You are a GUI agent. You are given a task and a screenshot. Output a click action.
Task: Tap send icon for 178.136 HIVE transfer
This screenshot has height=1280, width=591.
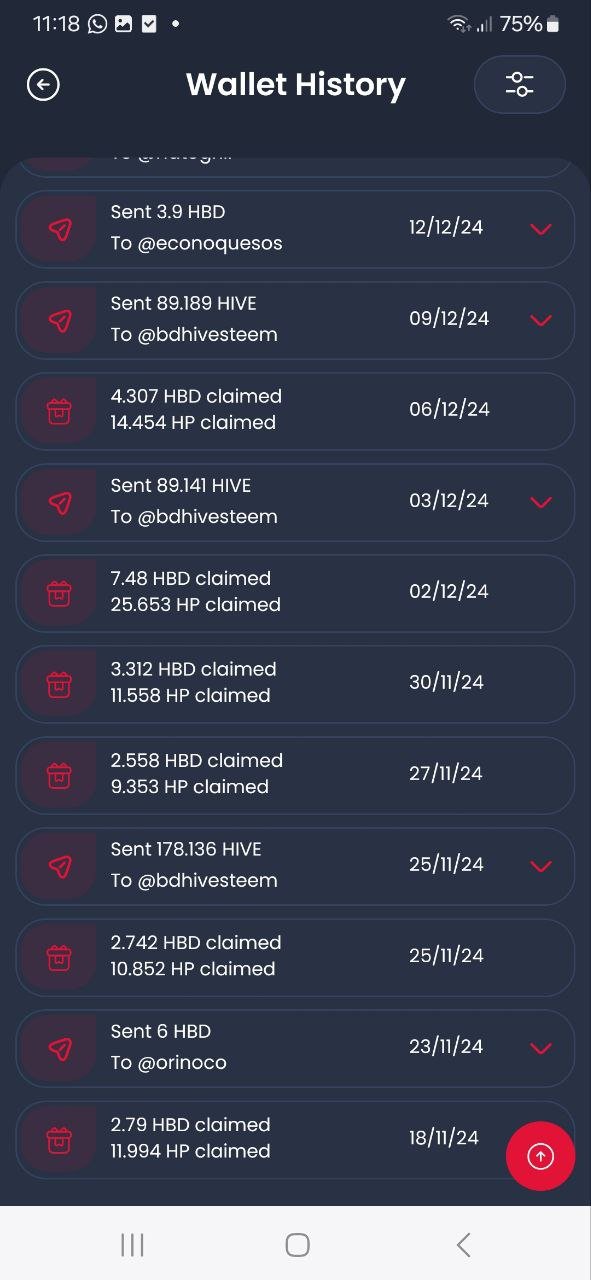(x=60, y=866)
